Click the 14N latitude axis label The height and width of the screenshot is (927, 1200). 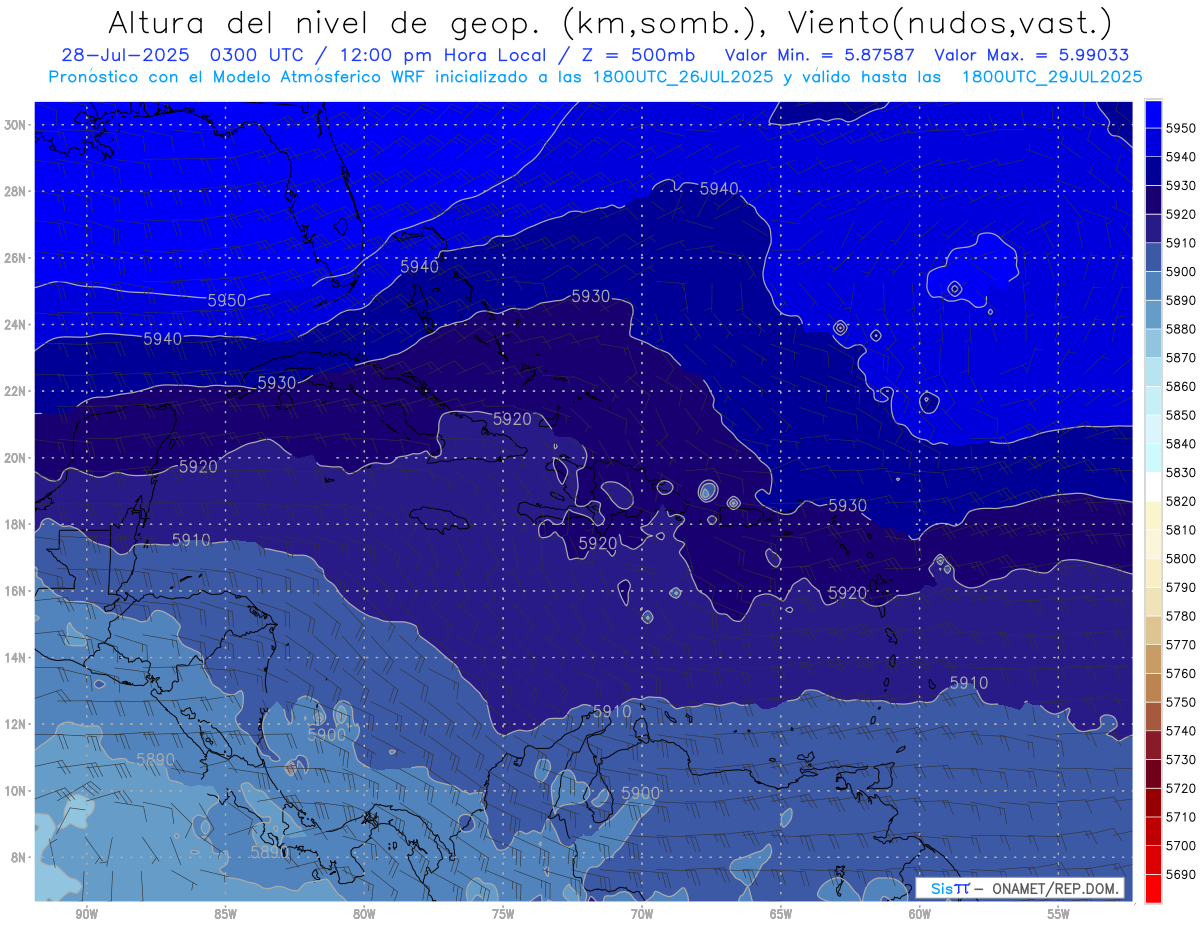15,658
